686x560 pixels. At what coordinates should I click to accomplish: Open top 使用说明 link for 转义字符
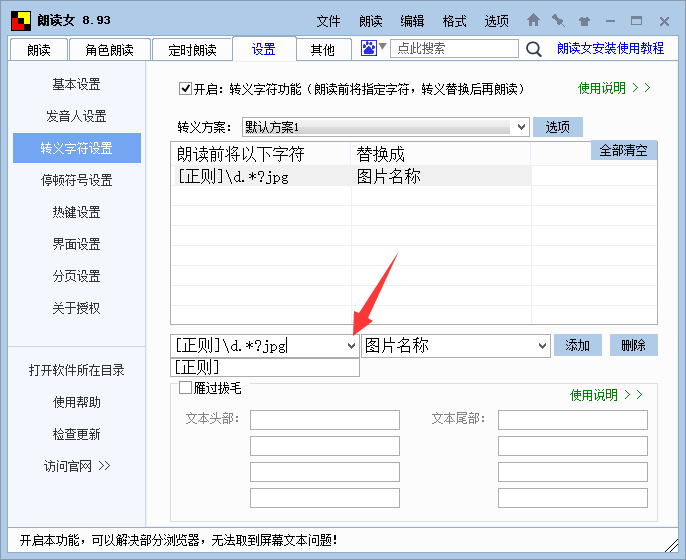point(614,88)
